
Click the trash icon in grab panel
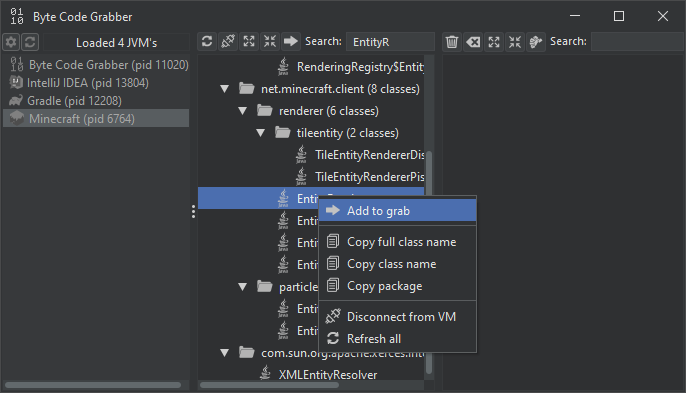[x=452, y=42]
